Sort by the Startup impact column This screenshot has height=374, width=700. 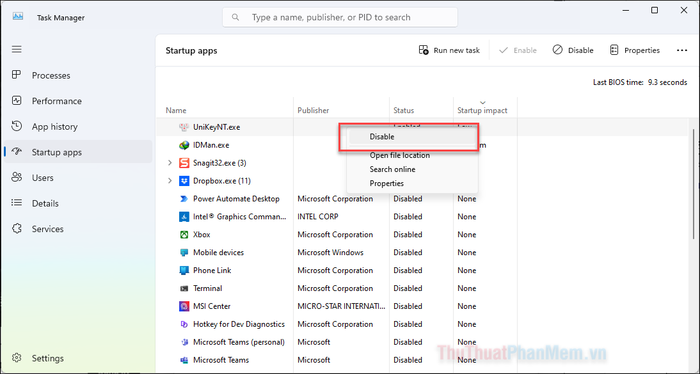coord(482,110)
